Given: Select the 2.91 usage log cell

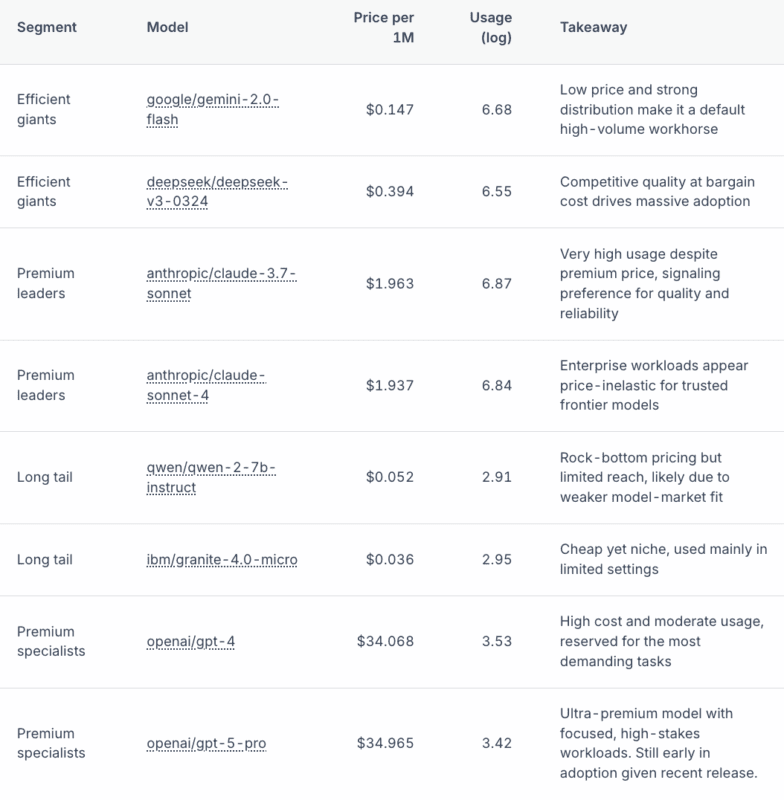Looking at the screenshot, I should [497, 477].
